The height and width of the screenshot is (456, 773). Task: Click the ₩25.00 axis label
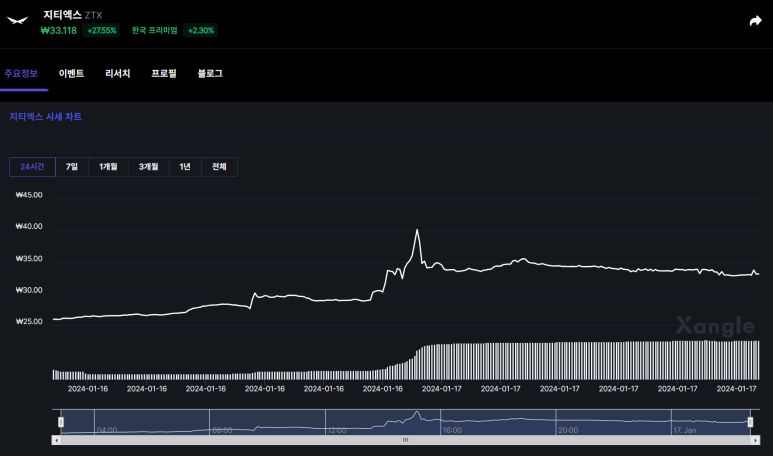(29, 321)
